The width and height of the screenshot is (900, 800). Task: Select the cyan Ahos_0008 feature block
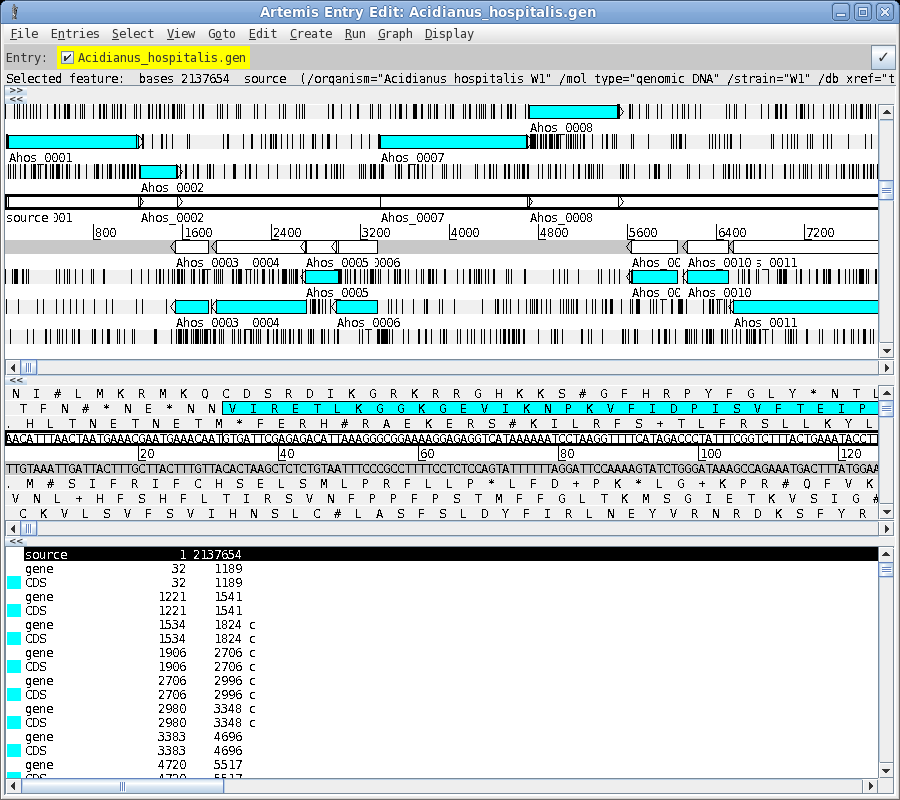tap(573, 112)
